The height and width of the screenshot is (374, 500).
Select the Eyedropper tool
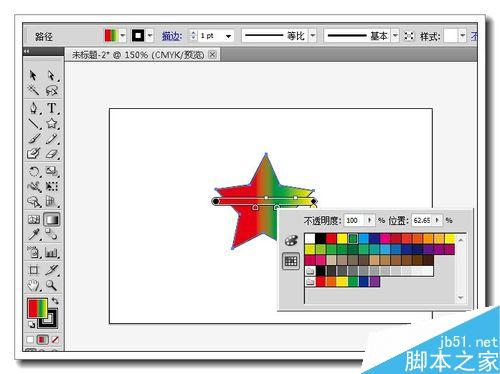[x=33, y=235]
